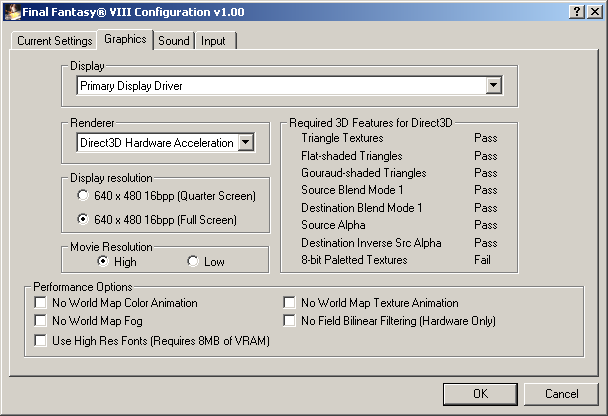Expand the Display driver dropdown

(492, 86)
